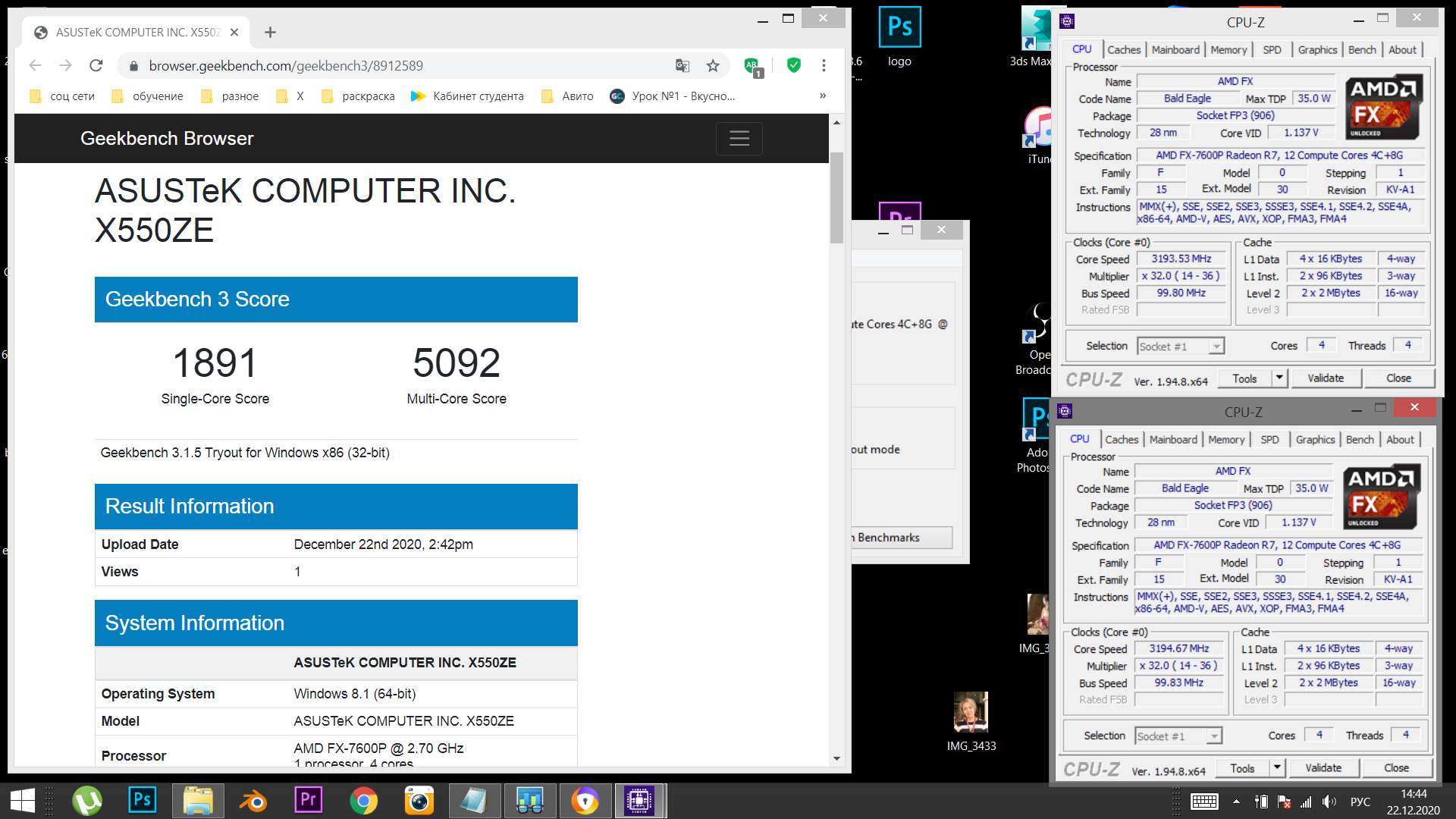1456x819 pixels.
Task: Open Graphics tab in upper CPU-Z
Action: pos(1317,49)
